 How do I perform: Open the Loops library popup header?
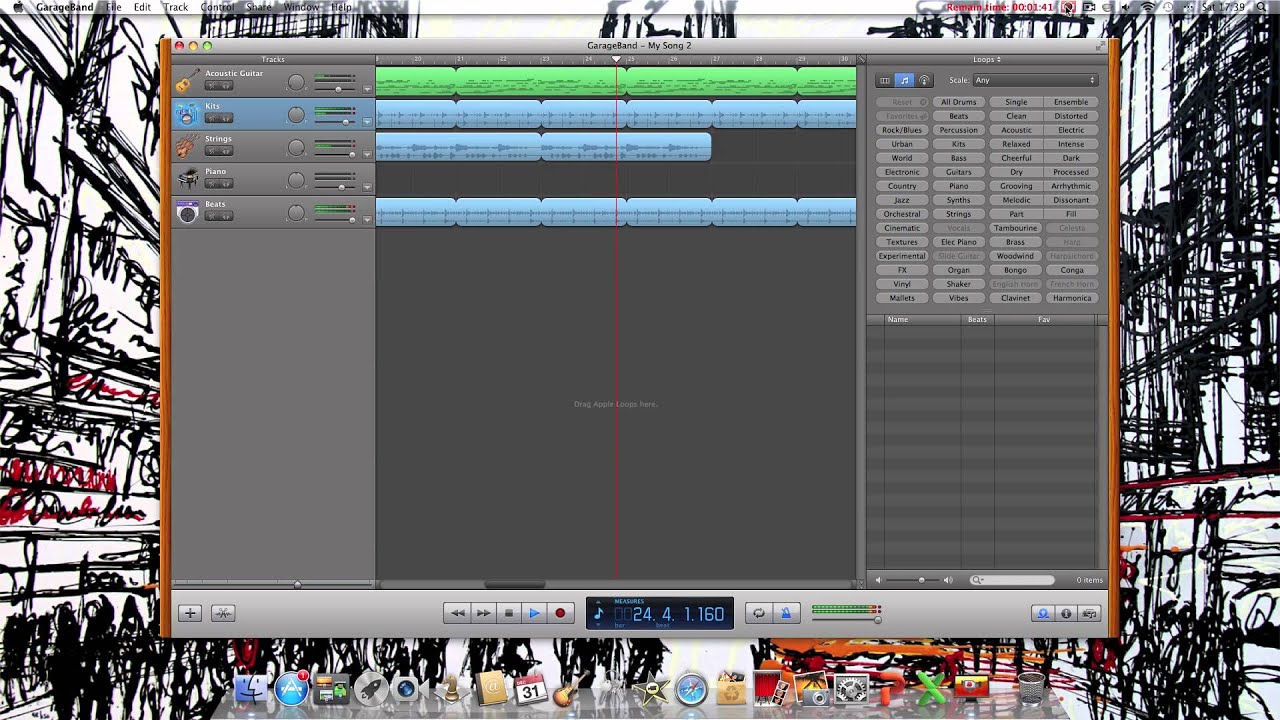tap(986, 60)
